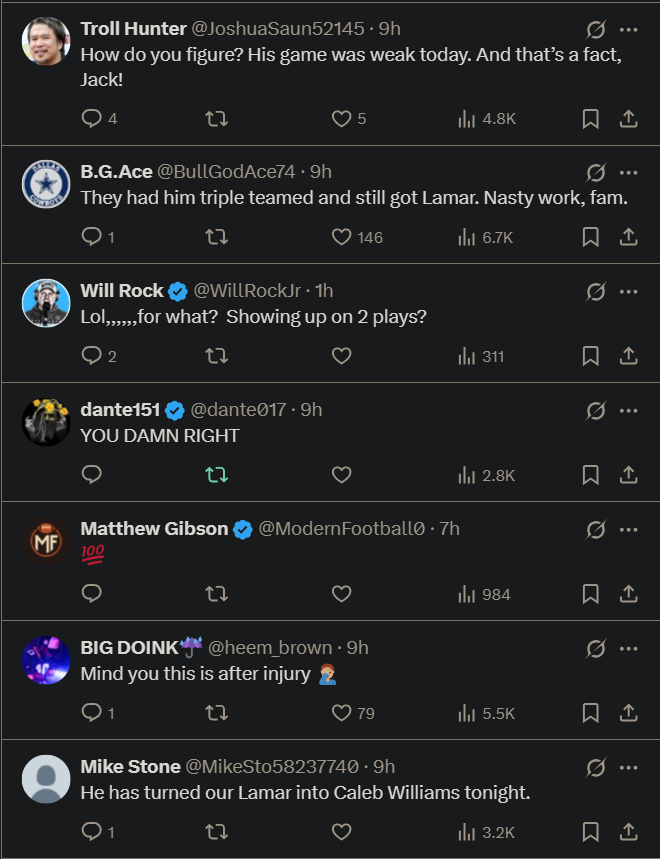Open B.G.Ace's Cowboys avatar
The image size is (660, 859).
pos(46,184)
